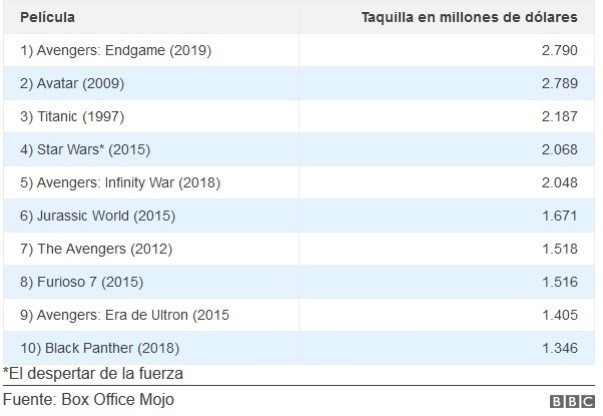603x416 pixels.
Task: Click the 1.671 box office value
Action: (x=561, y=216)
